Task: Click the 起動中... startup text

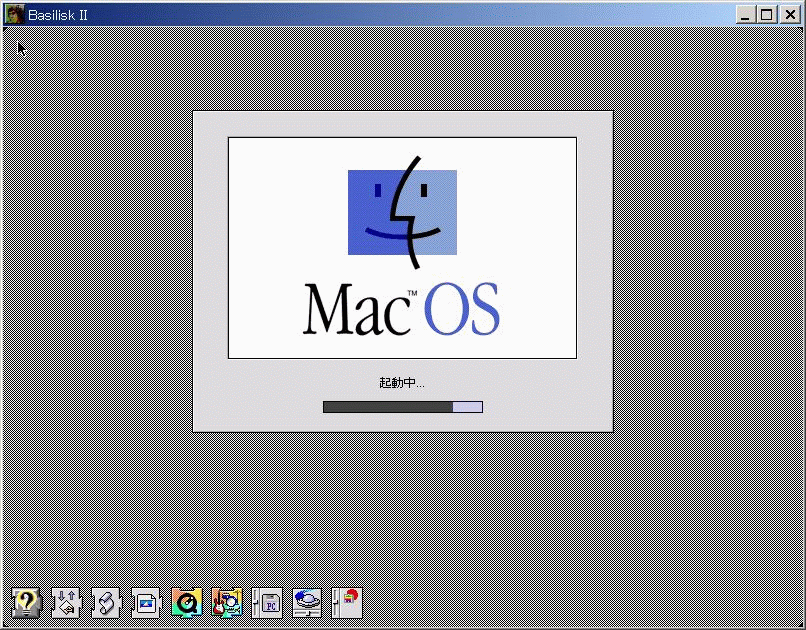Action: click(401, 383)
